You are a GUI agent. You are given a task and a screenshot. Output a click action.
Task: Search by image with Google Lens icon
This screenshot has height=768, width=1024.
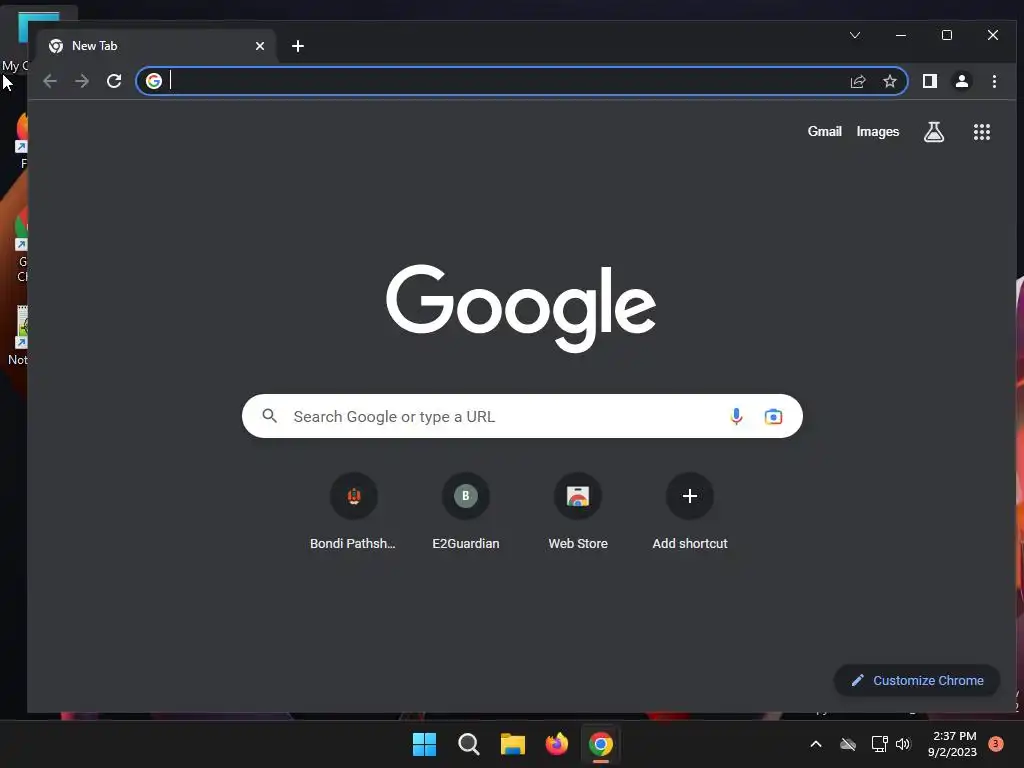773,416
